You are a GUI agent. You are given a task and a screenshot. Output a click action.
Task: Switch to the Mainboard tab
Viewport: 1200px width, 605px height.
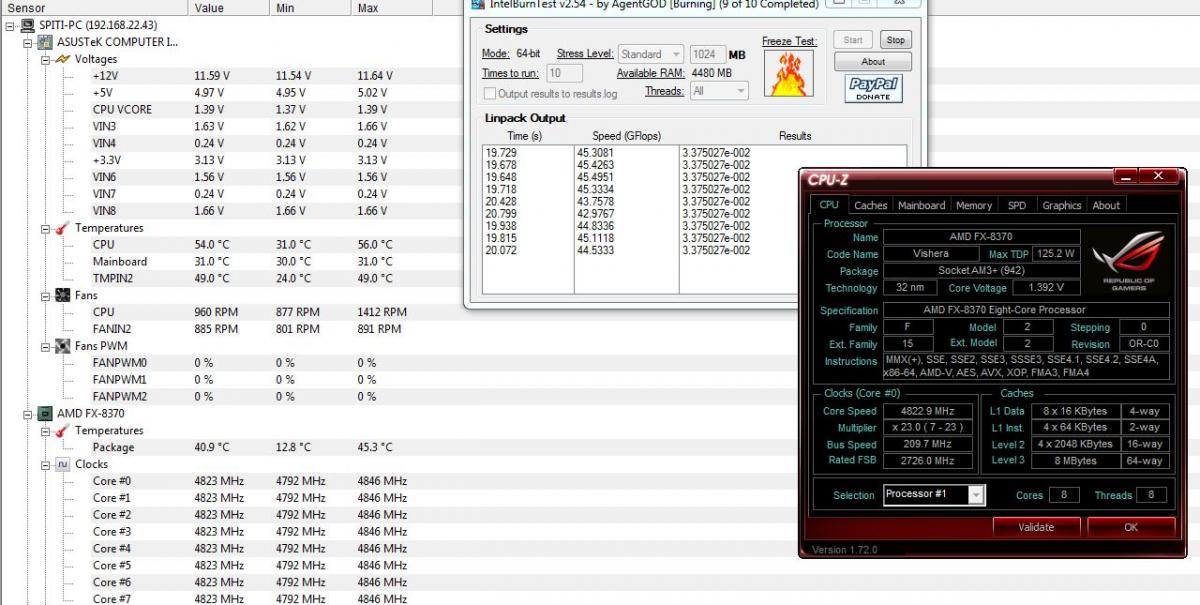[921, 205]
